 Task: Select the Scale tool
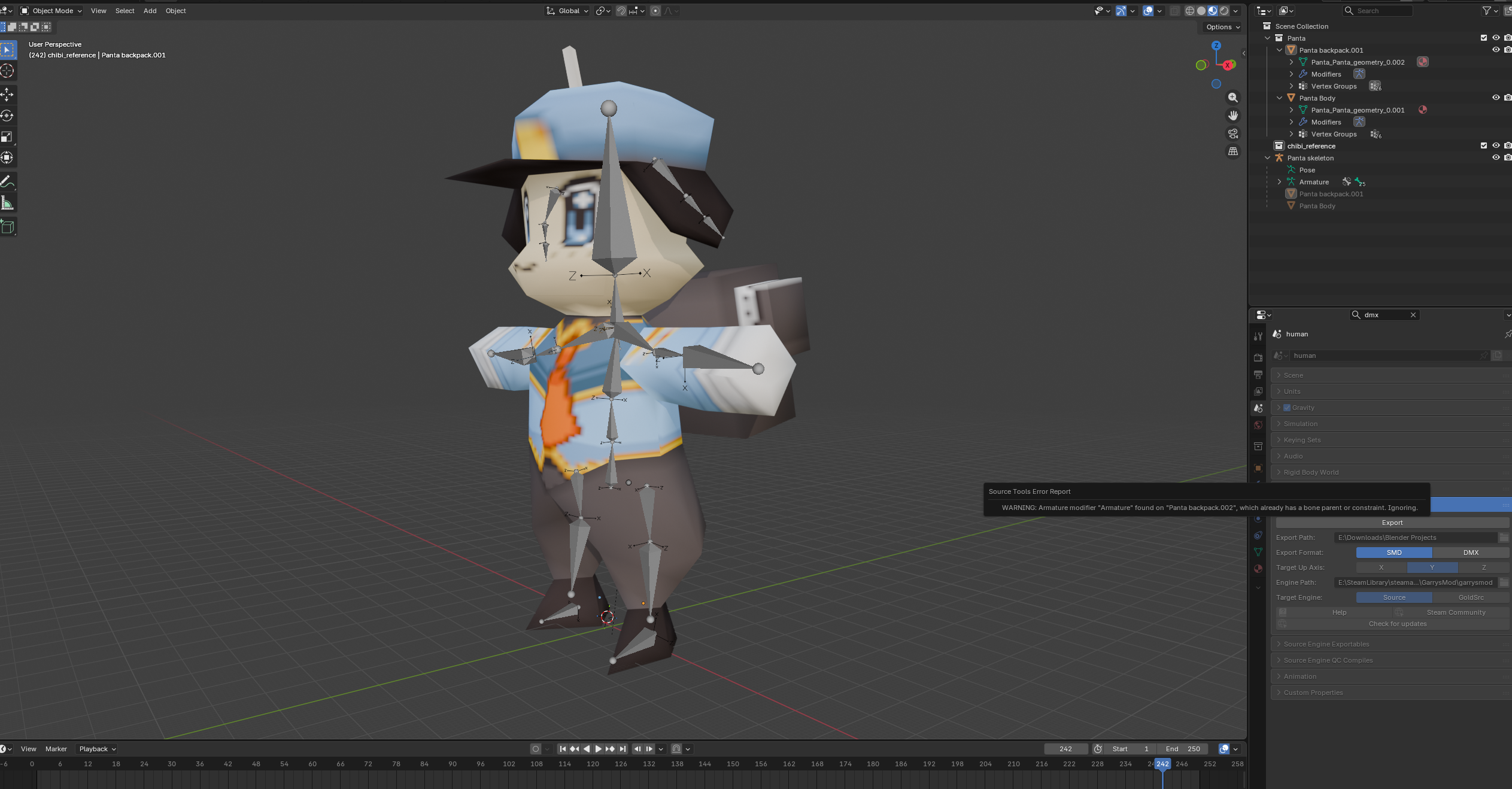click(7, 137)
